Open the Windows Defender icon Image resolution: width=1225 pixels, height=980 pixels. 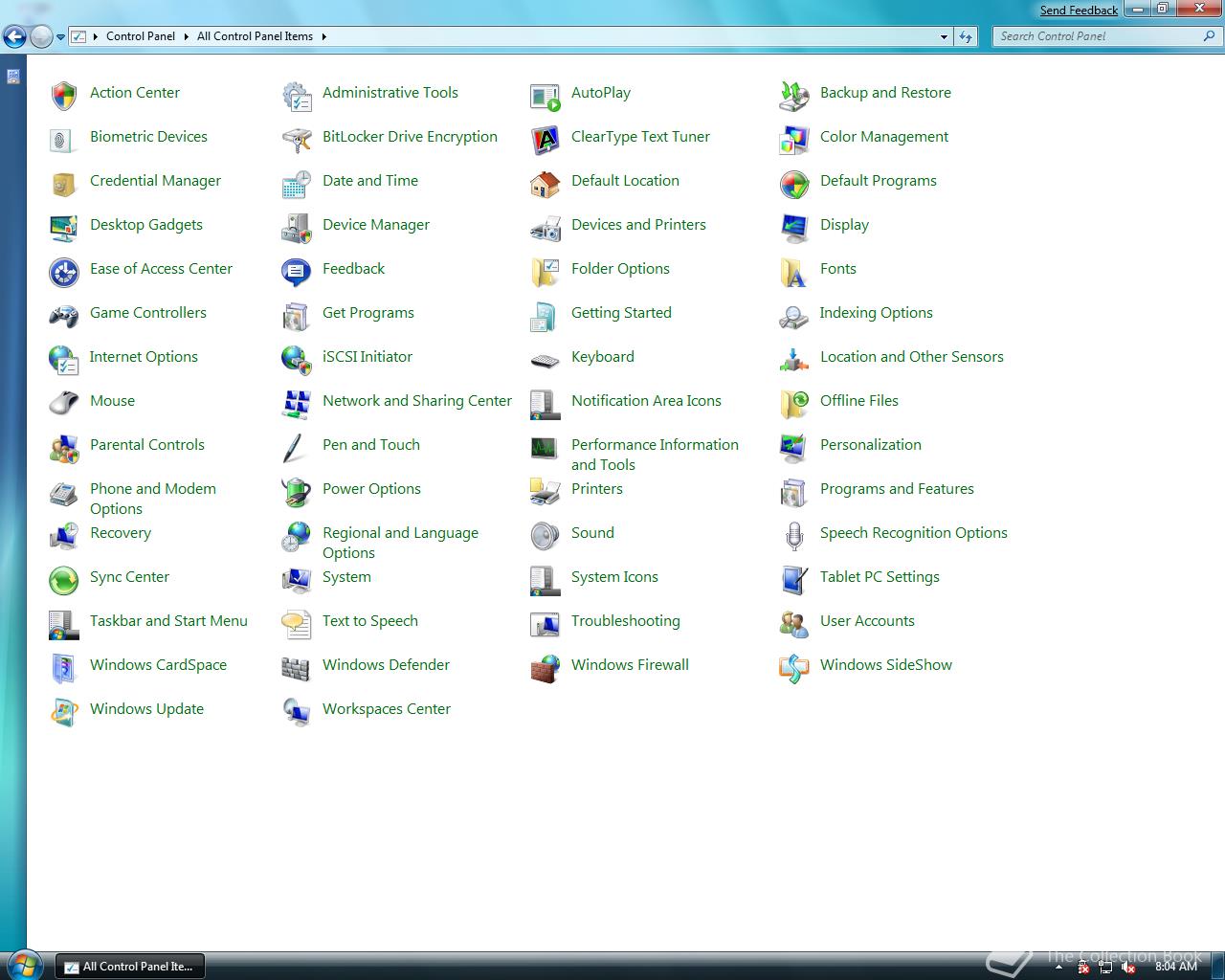[297, 668]
